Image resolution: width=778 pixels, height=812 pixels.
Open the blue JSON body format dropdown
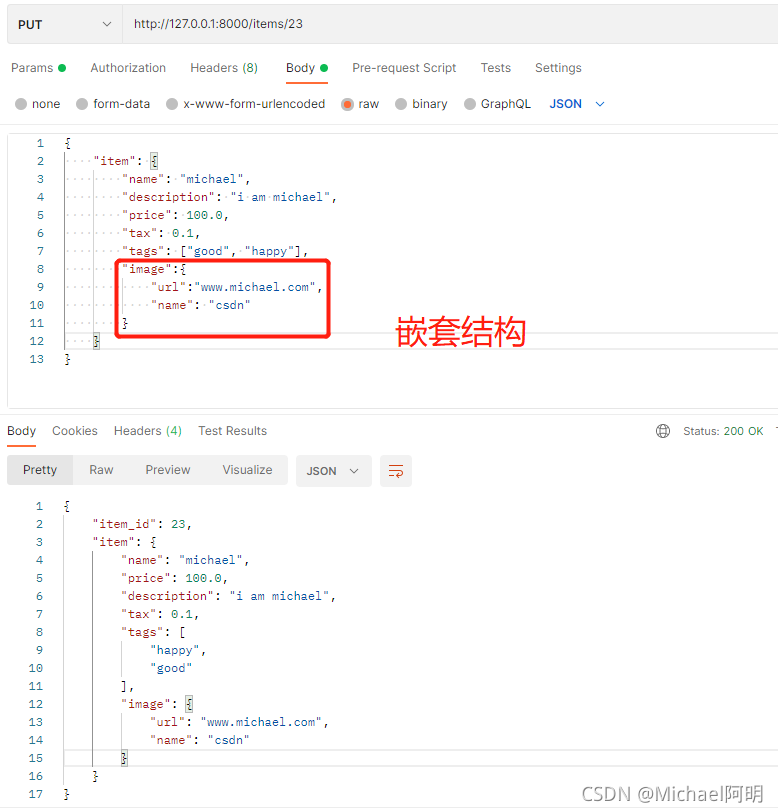point(577,104)
